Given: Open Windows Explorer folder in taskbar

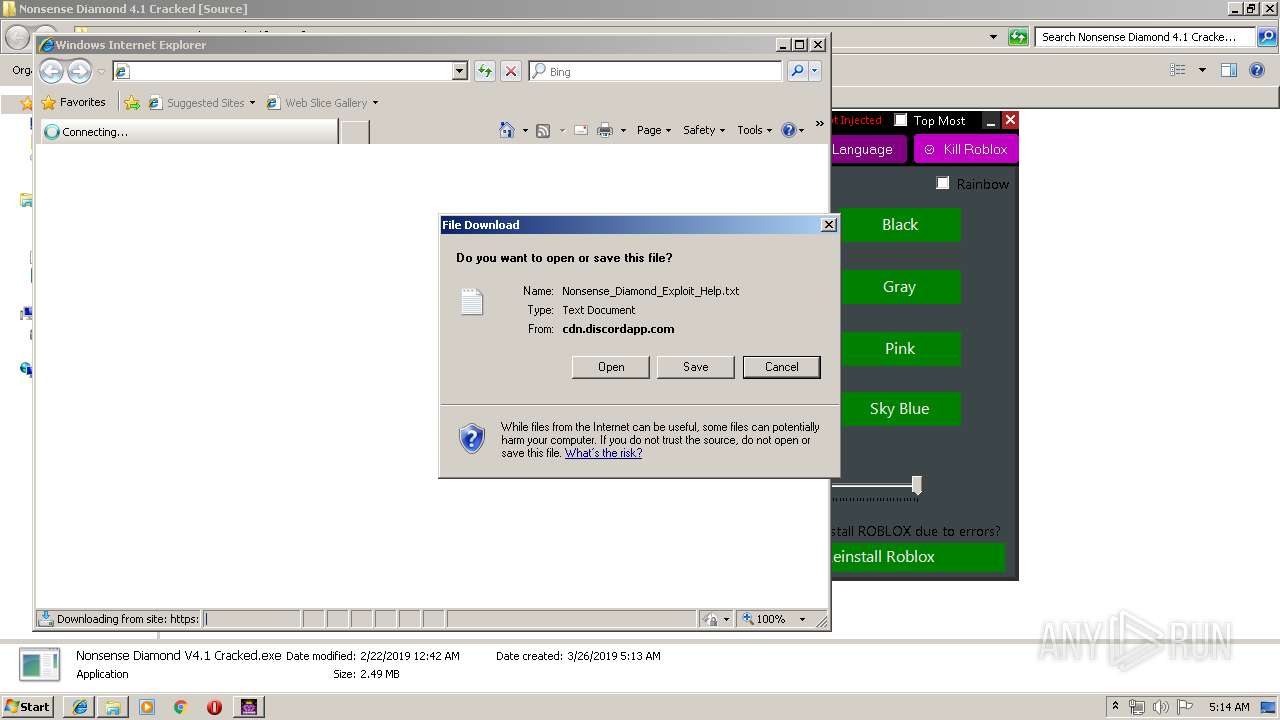Looking at the screenshot, I should click(113, 707).
